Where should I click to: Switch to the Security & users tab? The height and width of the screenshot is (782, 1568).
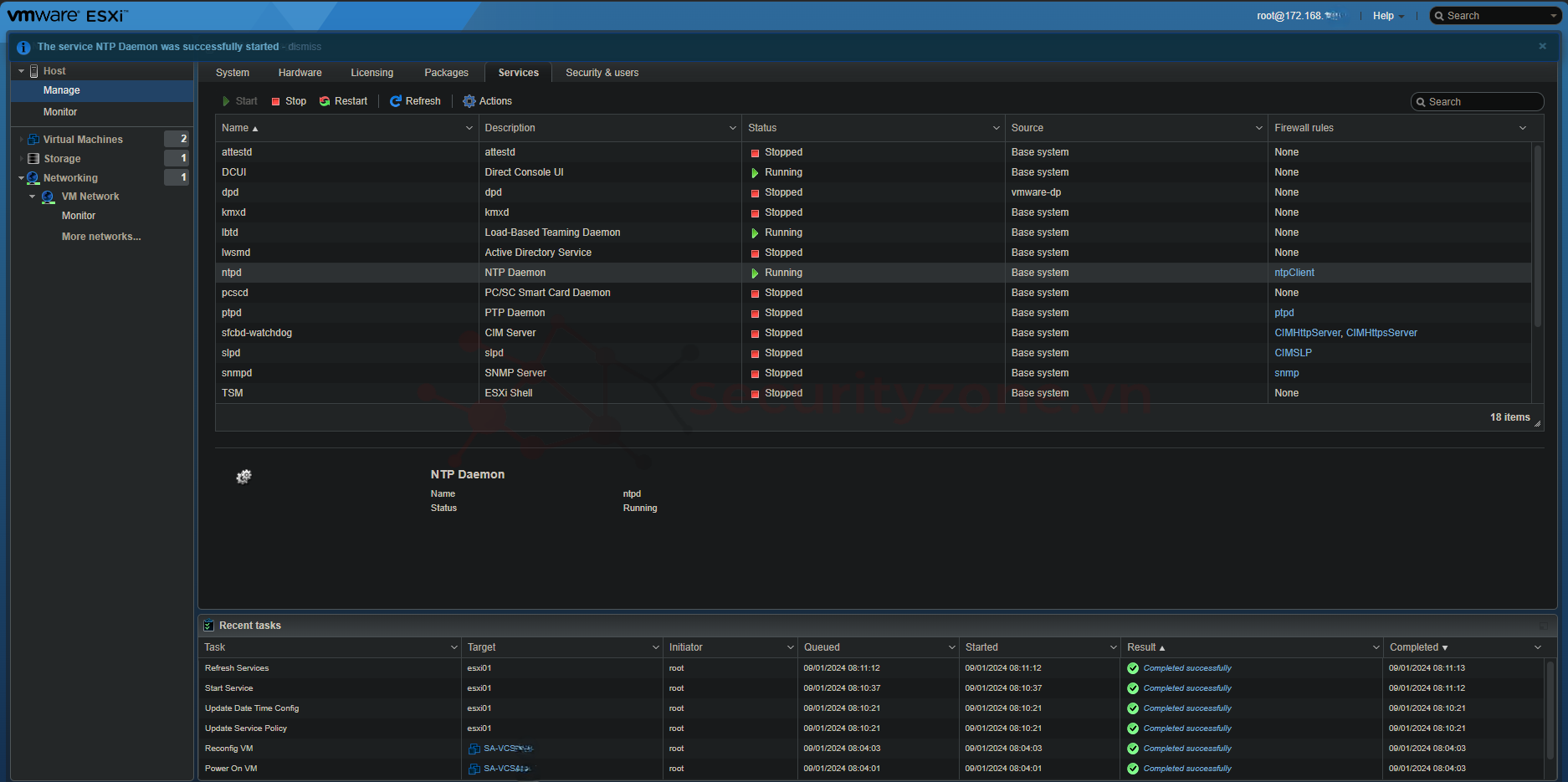pos(602,73)
